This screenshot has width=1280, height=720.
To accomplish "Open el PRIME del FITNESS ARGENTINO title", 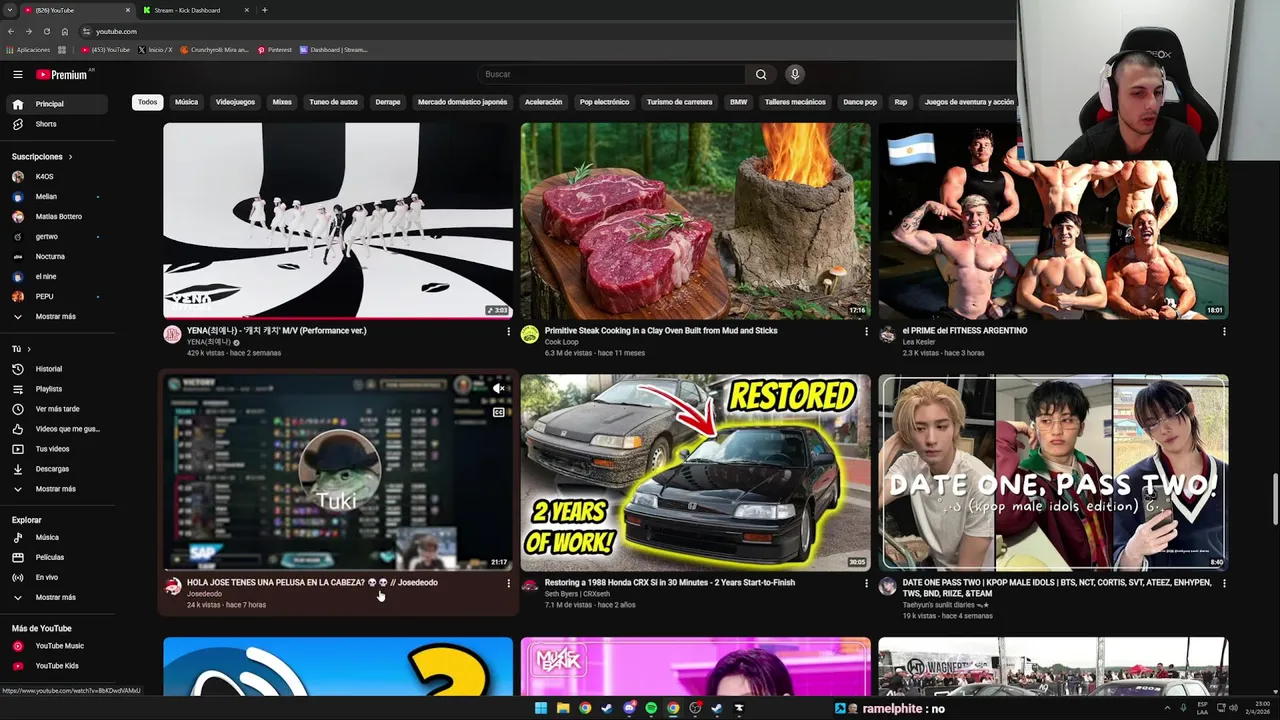I will tap(965, 331).
